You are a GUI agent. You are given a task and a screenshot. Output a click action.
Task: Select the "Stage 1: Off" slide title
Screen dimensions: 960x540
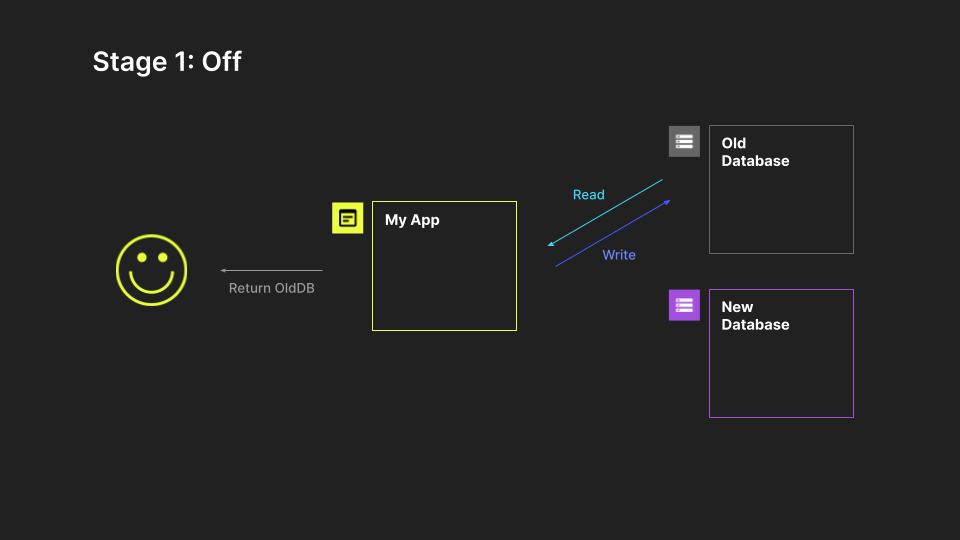pyautogui.click(x=167, y=62)
